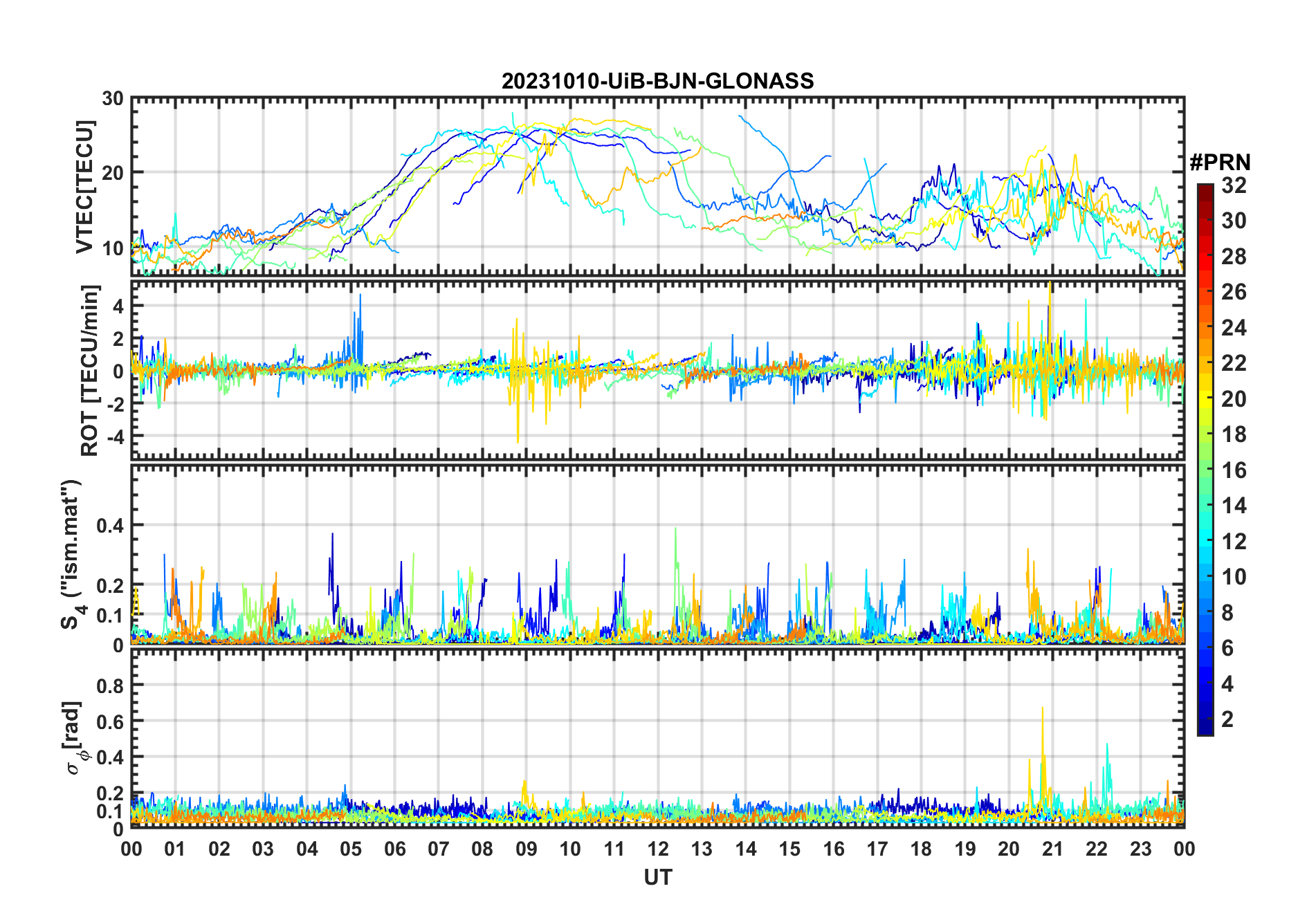1316x920 pixels.
Task: Select the UT x-axis label
Action: 658,878
